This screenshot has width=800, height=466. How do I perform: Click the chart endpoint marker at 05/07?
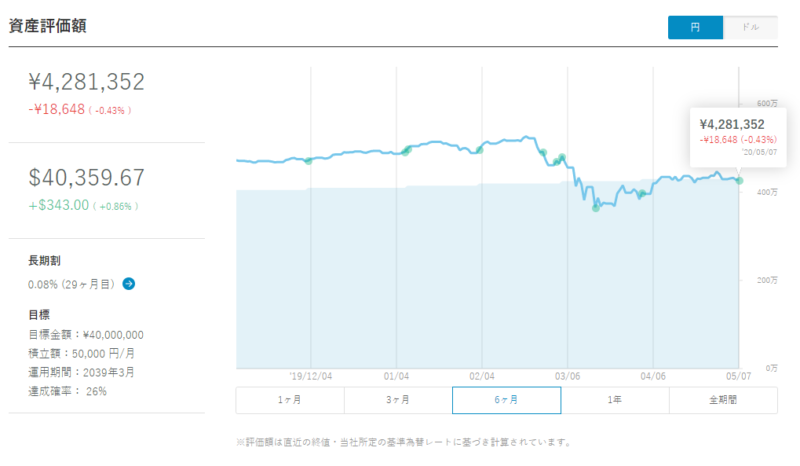739,181
